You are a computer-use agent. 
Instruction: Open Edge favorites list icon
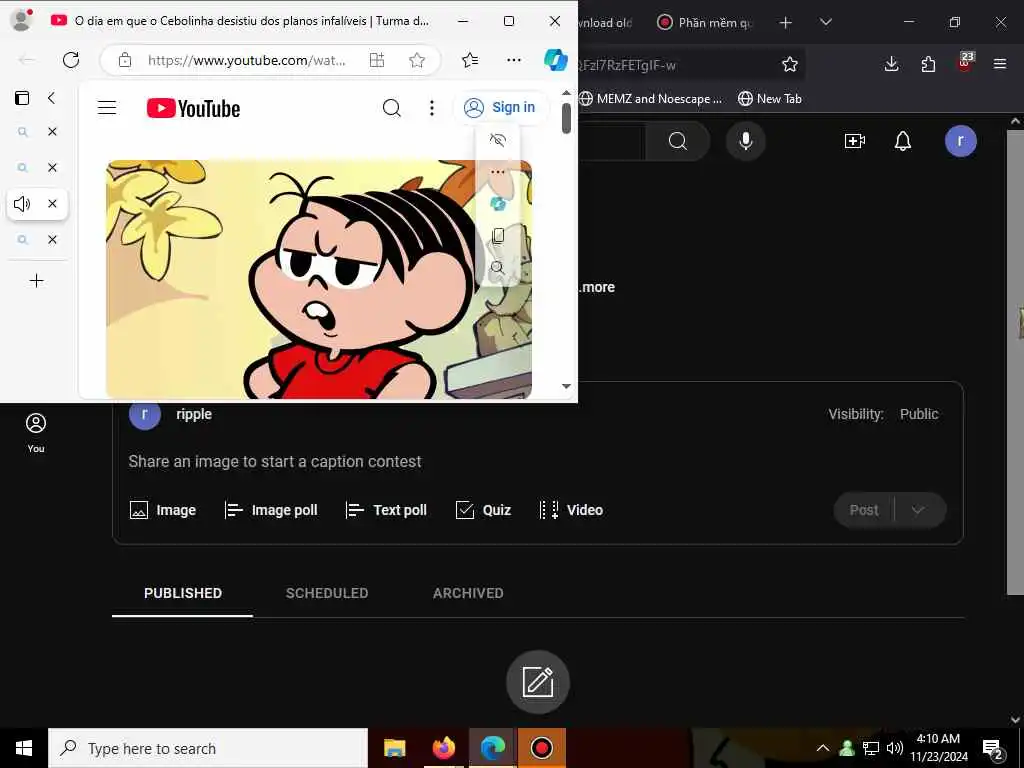click(470, 60)
